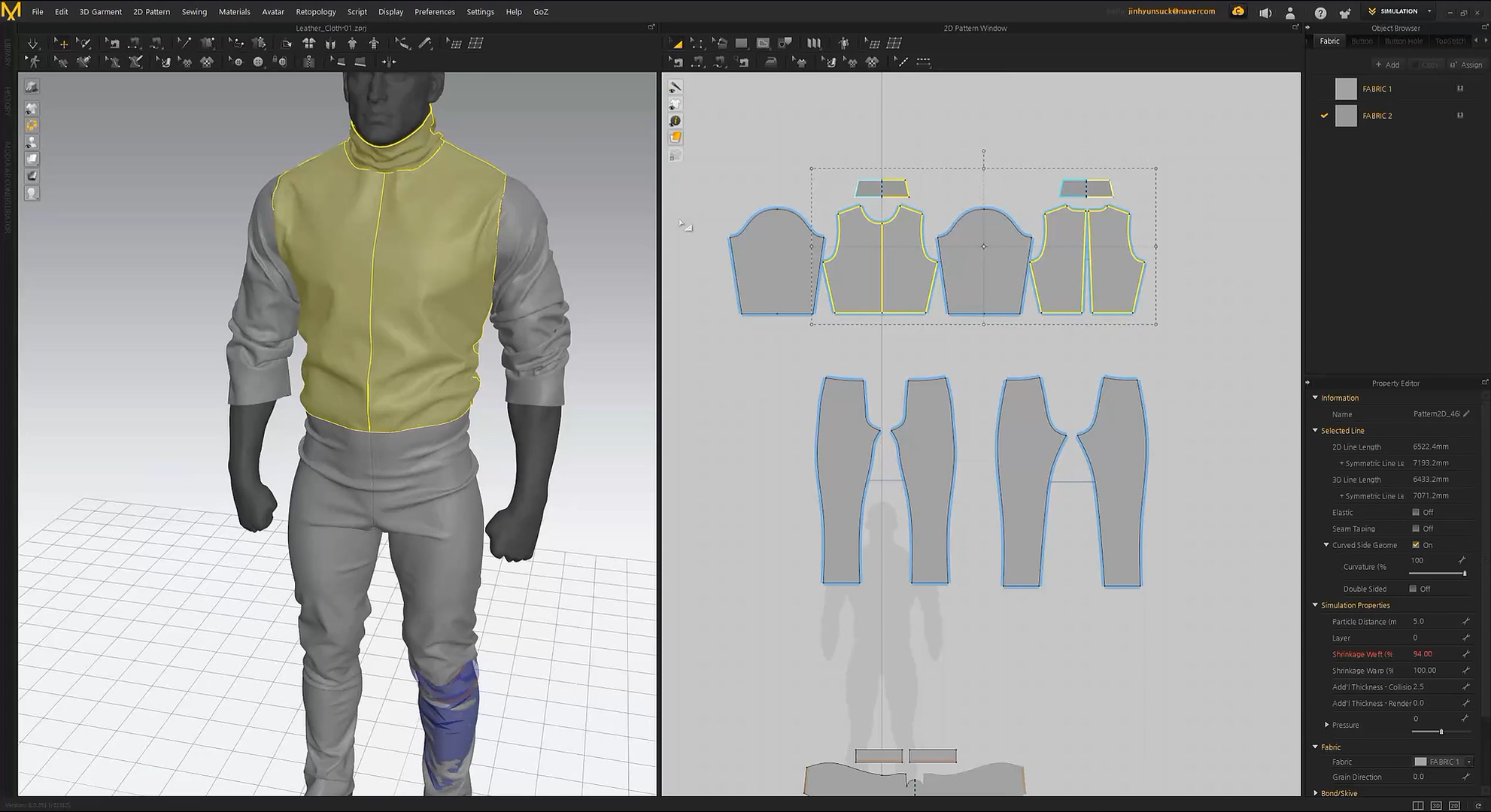This screenshot has height=812, width=1491.
Task: Select the Steam iron tool in 2D toolbar
Action: click(770, 62)
